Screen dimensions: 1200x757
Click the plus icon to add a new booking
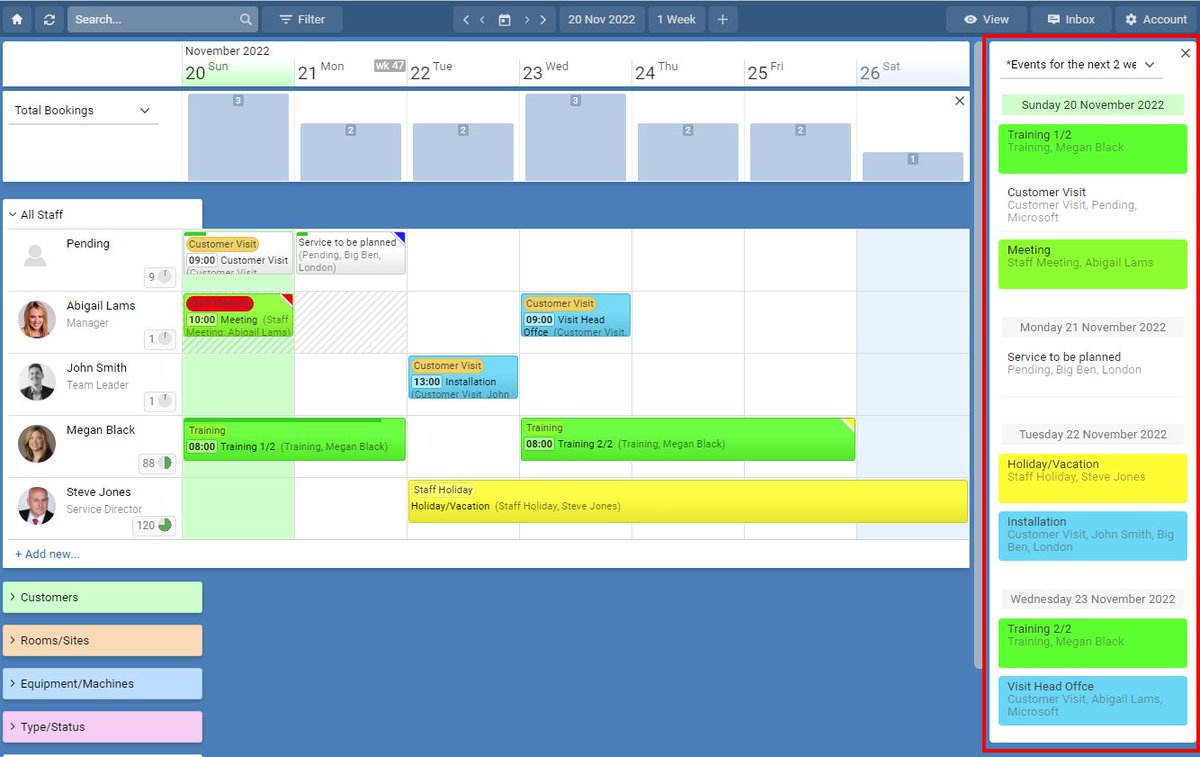point(723,18)
